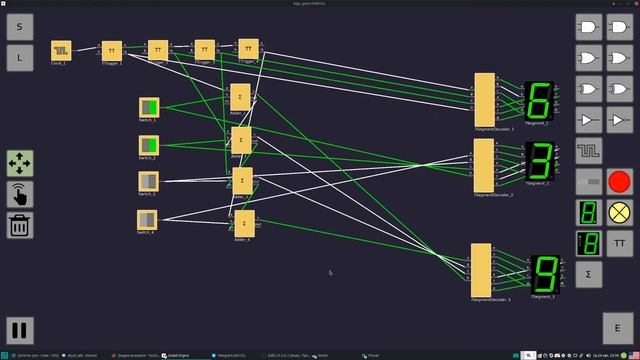Pick the NOT inverter gate from palette

pyautogui.click(x=620, y=120)
